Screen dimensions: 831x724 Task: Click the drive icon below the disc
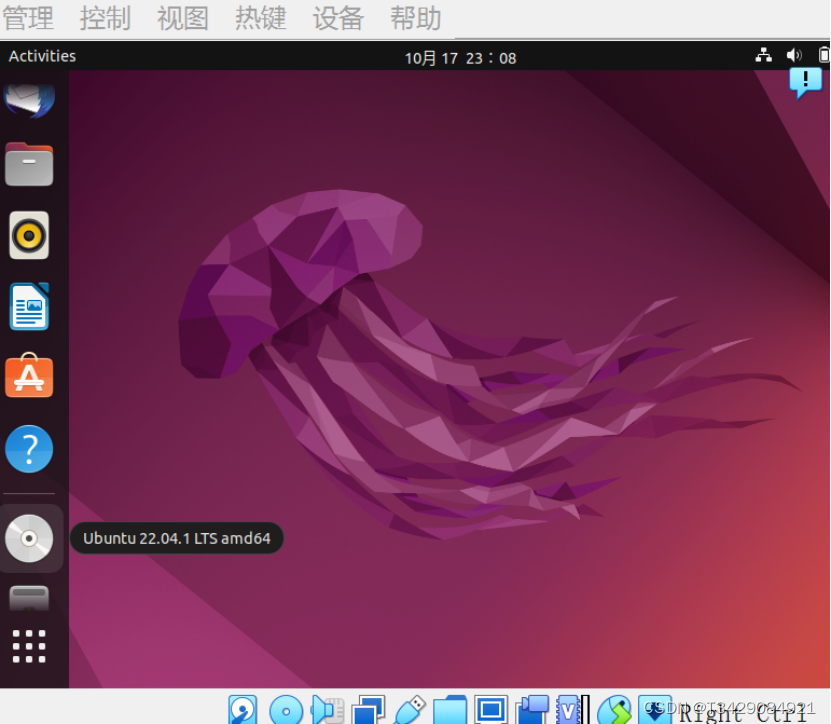(29, 598)
